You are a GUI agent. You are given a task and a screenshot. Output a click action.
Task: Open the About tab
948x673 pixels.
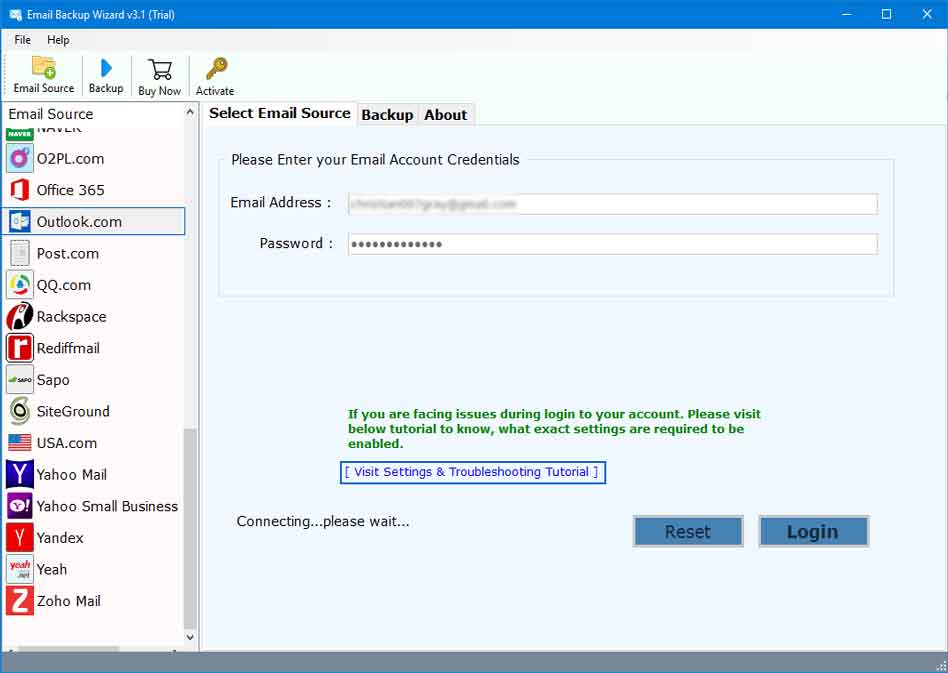[446, 115]
